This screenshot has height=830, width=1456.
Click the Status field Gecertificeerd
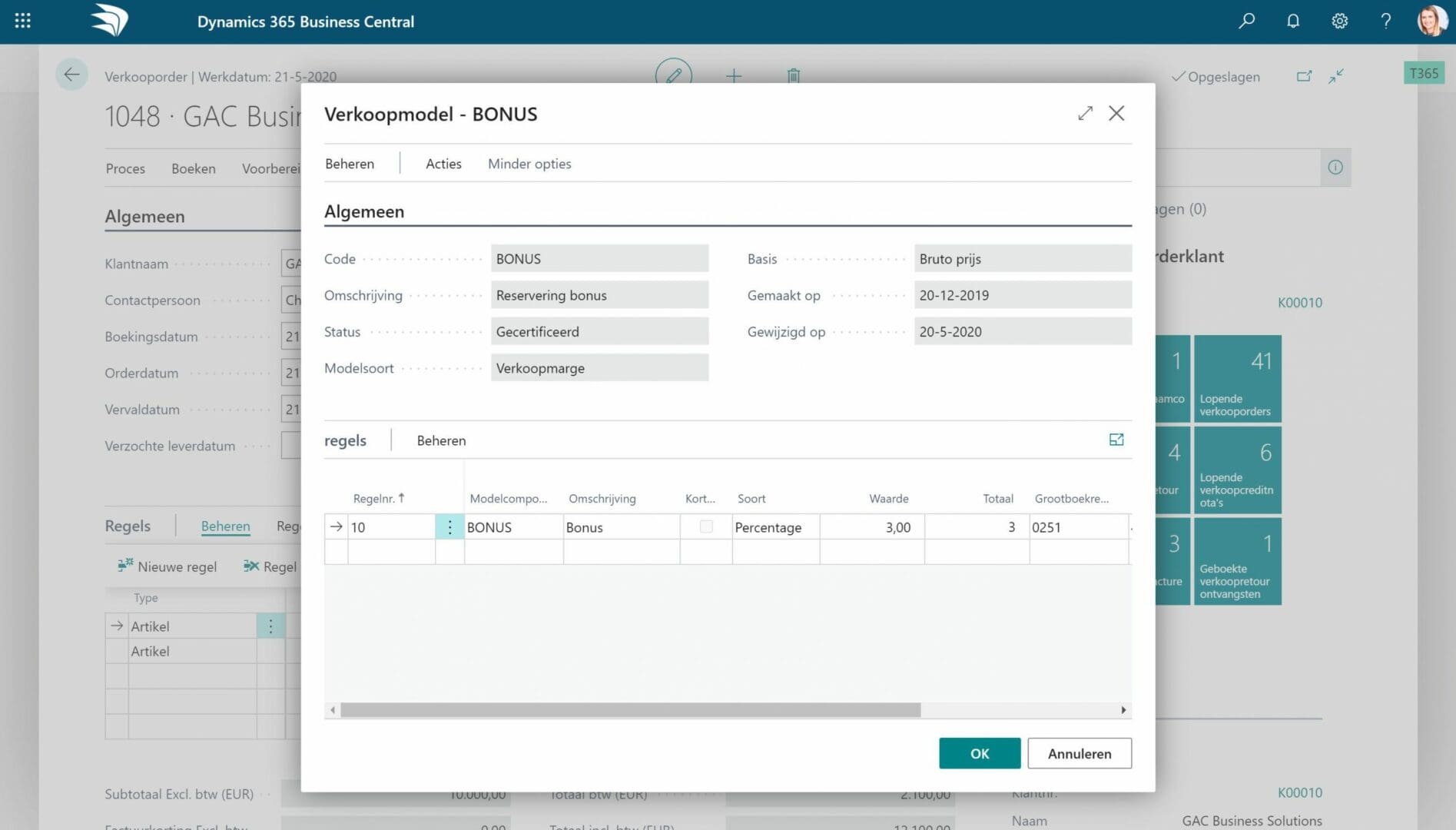[599, 331]
